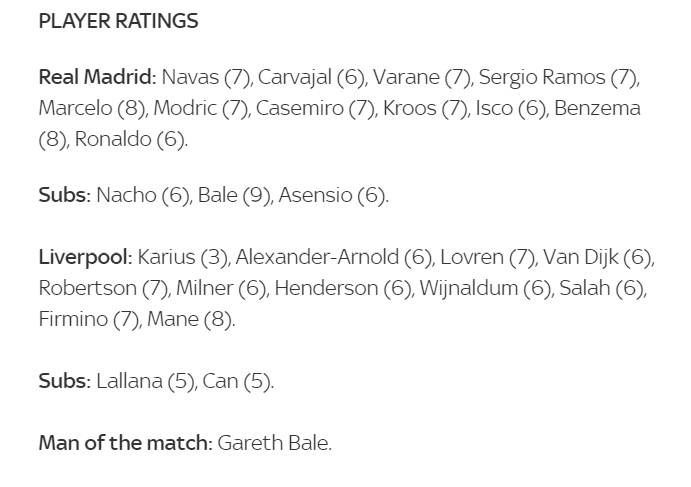Click the Gareth Bale name
Viewport: 691px width, 487px height.
(273, 443)
